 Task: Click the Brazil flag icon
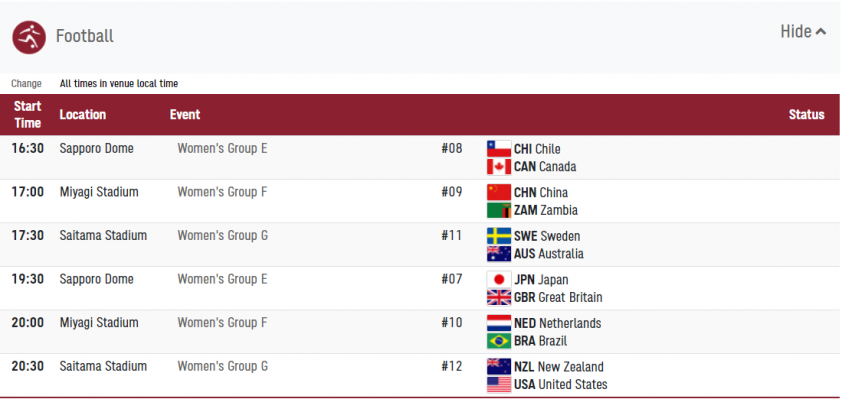pos(499,340)
